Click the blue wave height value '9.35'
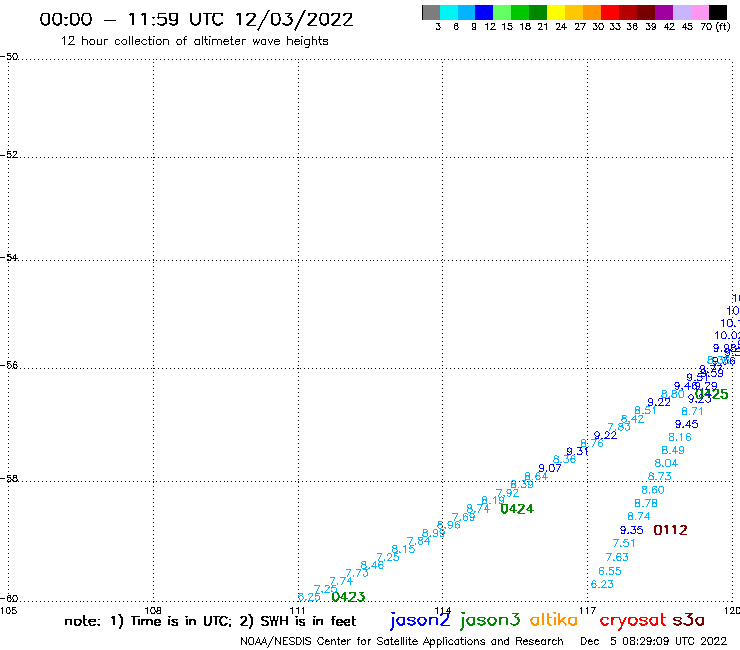This screenshot has height=650, width=740. [631, 530]
